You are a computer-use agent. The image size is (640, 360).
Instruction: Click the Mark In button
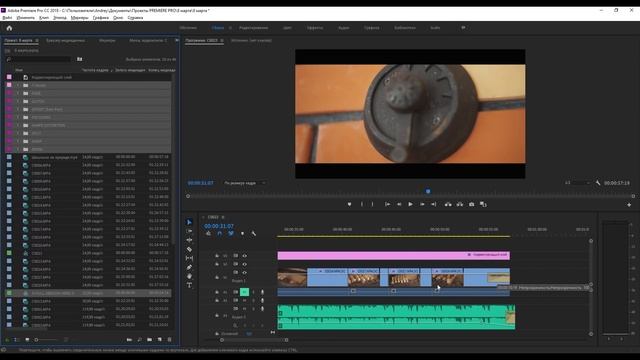click(x=362, y=204)
